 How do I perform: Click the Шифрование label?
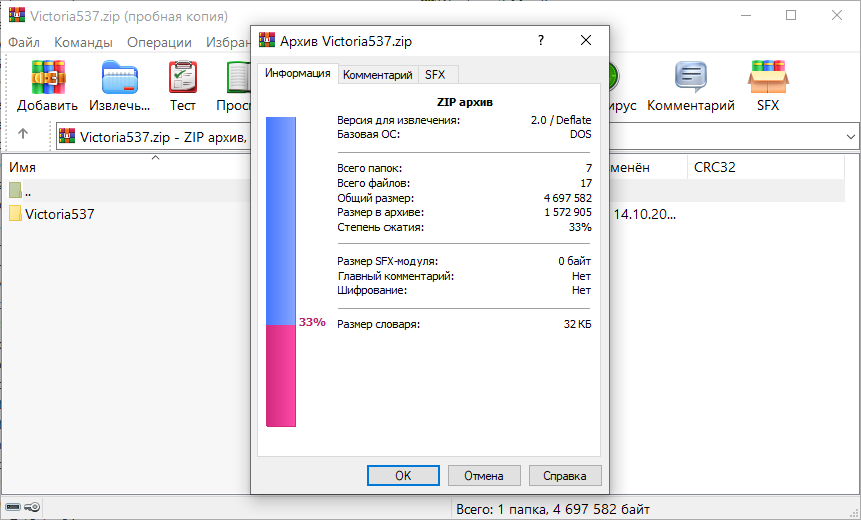372,290
